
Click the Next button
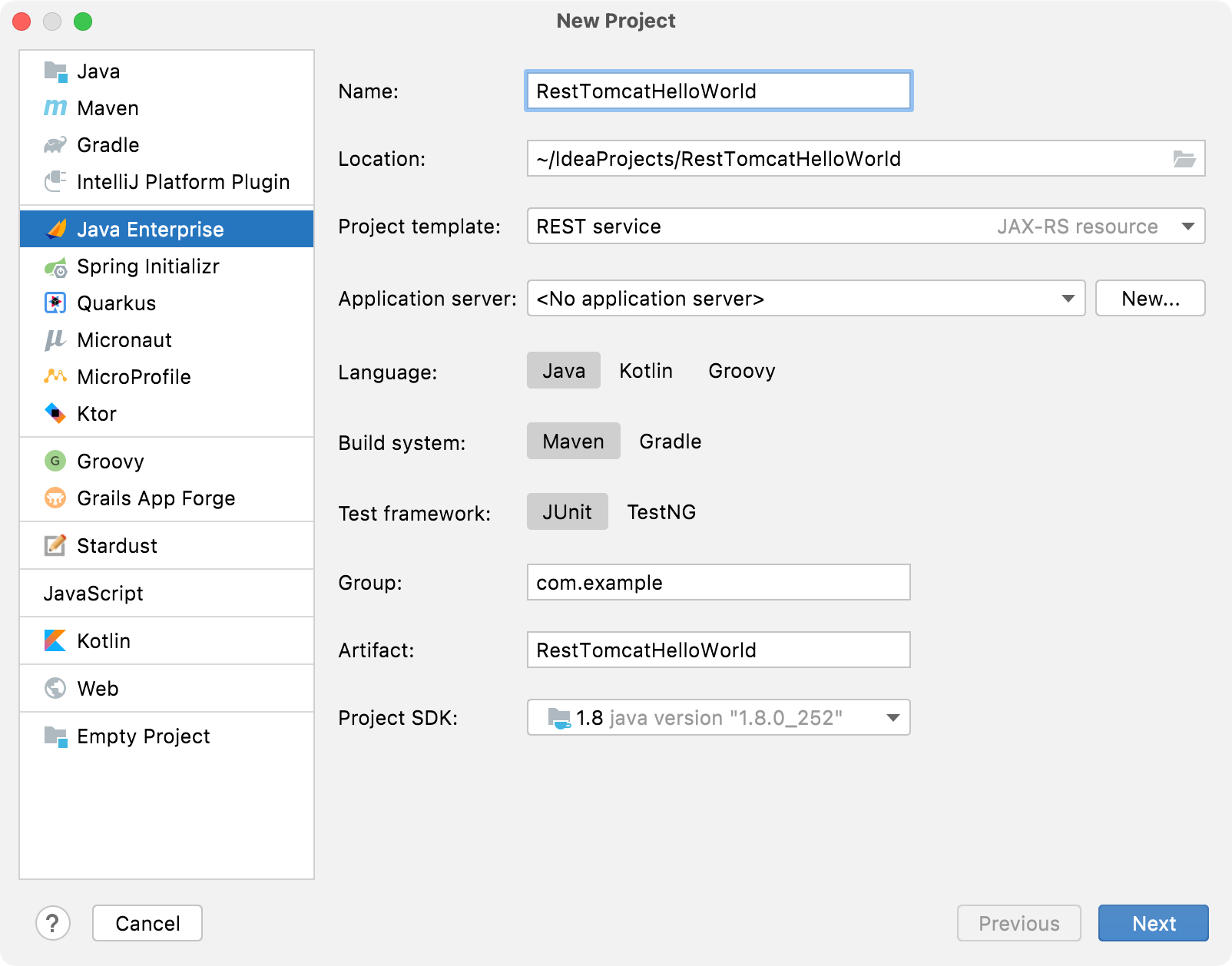[1154, 923]
